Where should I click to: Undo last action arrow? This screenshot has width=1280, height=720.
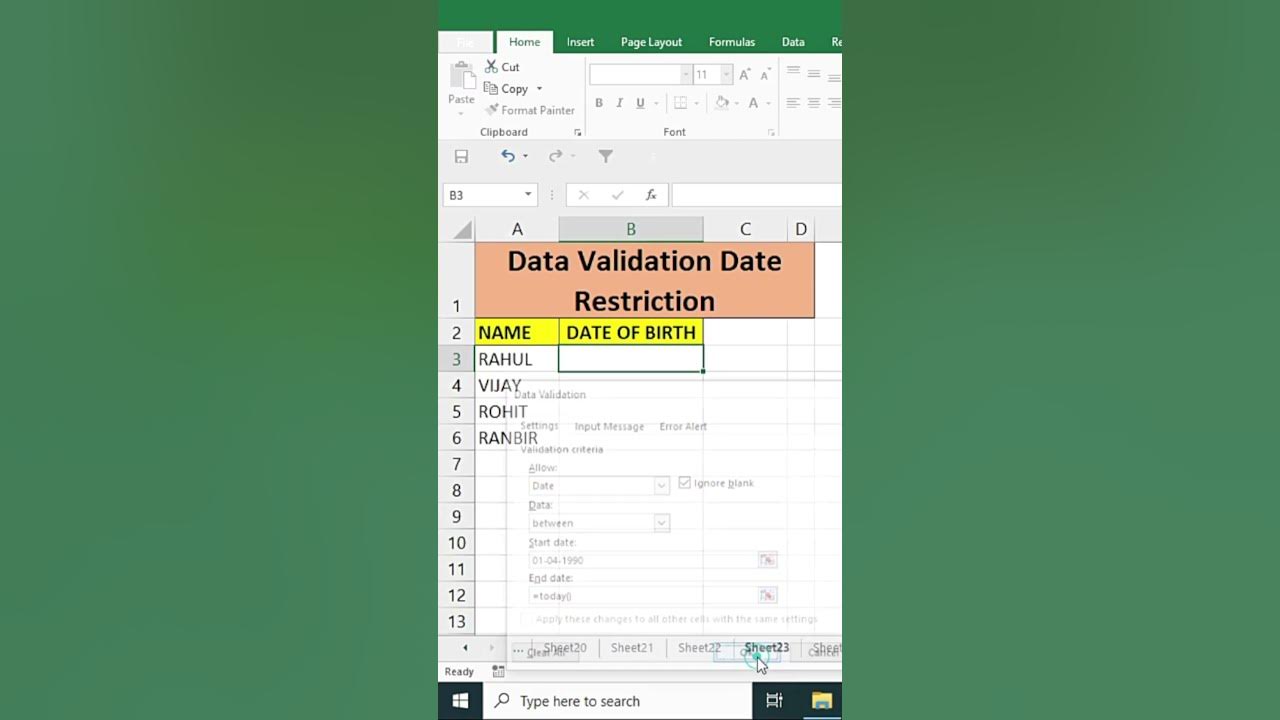(x=508, y=156)
